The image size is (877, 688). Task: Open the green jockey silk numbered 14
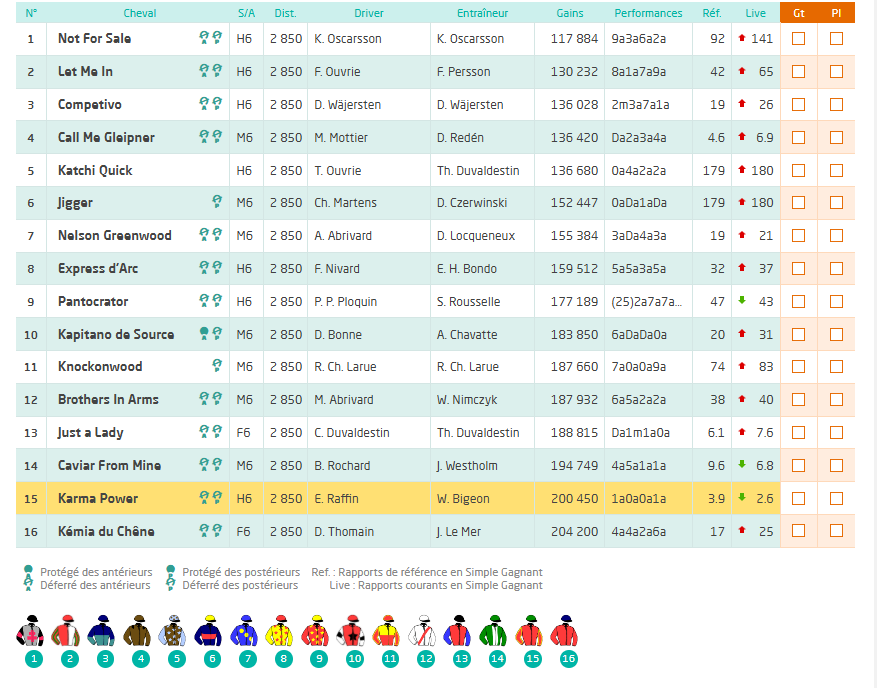tap(494, 632)
